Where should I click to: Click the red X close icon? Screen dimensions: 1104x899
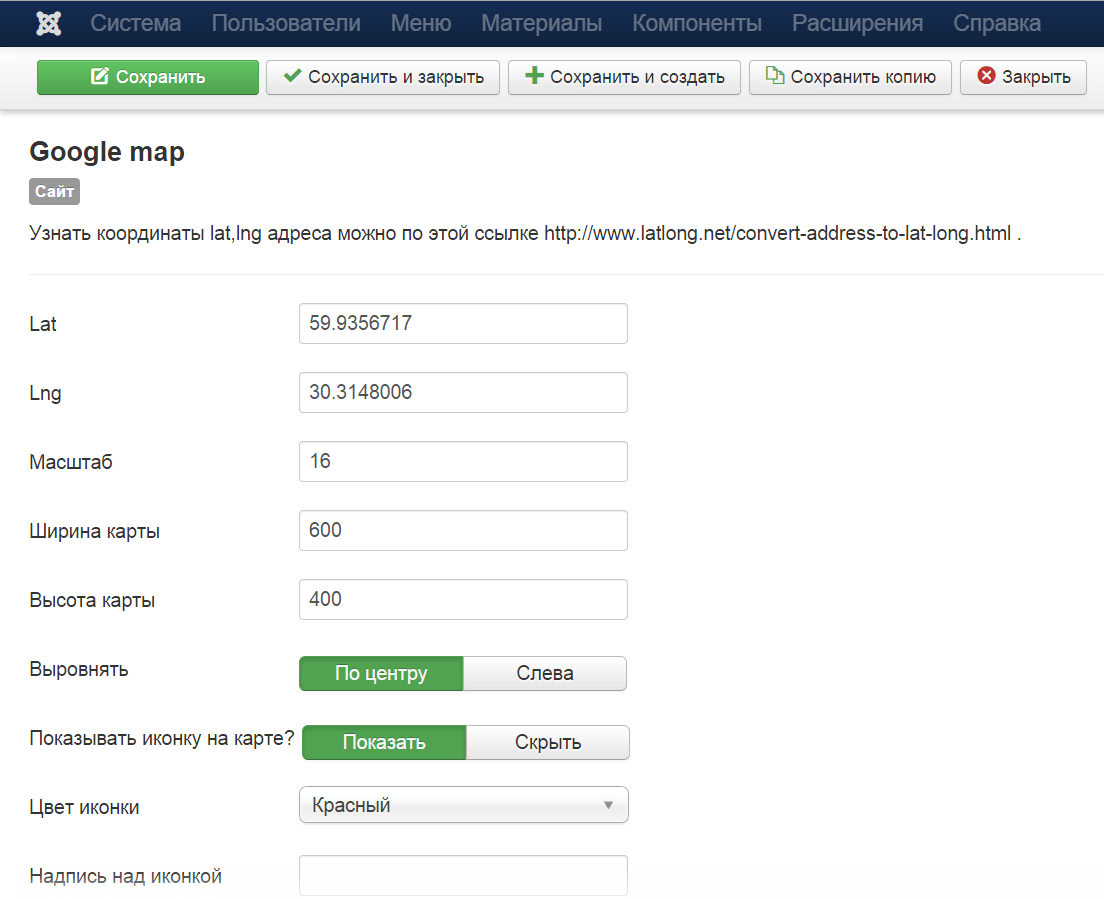click(x=986, y=75)
